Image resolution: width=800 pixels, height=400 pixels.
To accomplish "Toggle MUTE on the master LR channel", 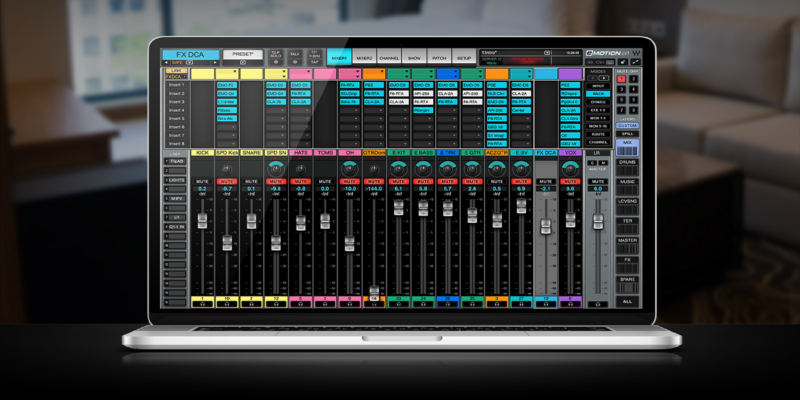I will tap(598, 181).
